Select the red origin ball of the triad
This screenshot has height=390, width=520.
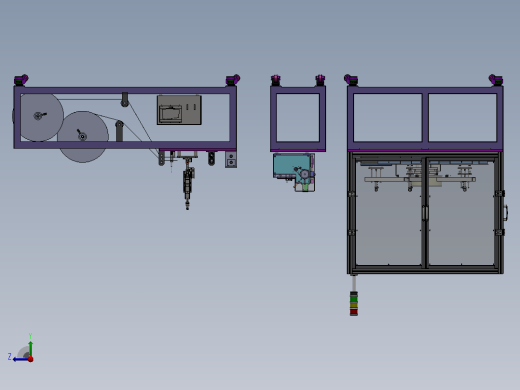click(31, 359)
